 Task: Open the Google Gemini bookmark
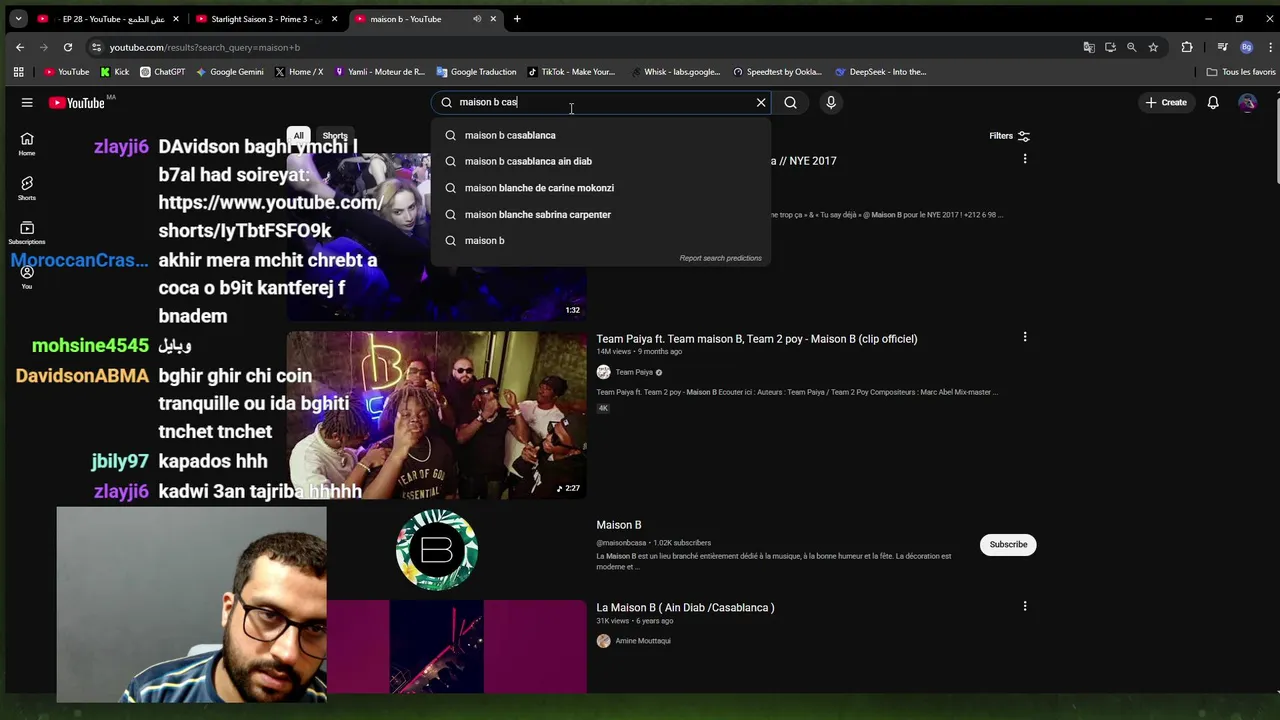(x=230, y=72)
